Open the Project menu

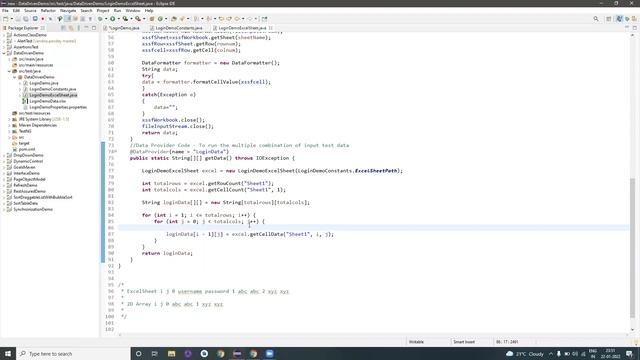(x=103, y=11)
